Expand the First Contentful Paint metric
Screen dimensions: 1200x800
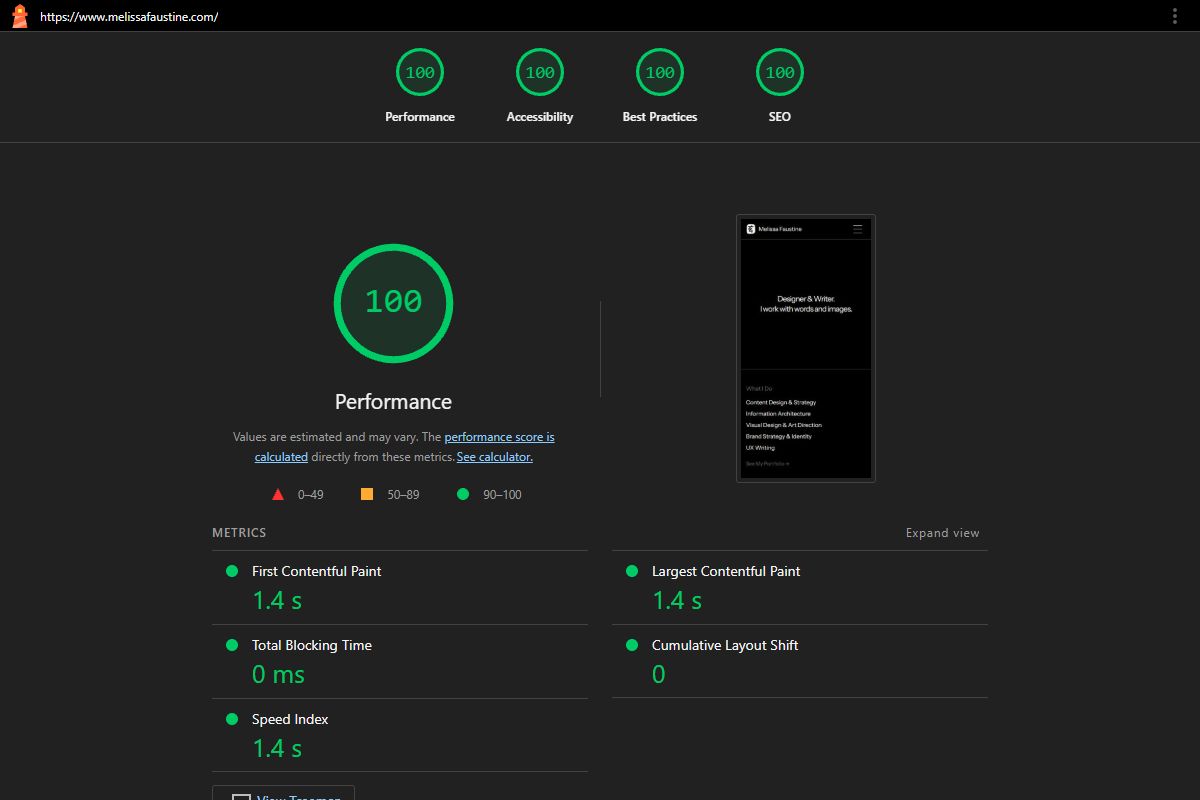tap(316, 571)
